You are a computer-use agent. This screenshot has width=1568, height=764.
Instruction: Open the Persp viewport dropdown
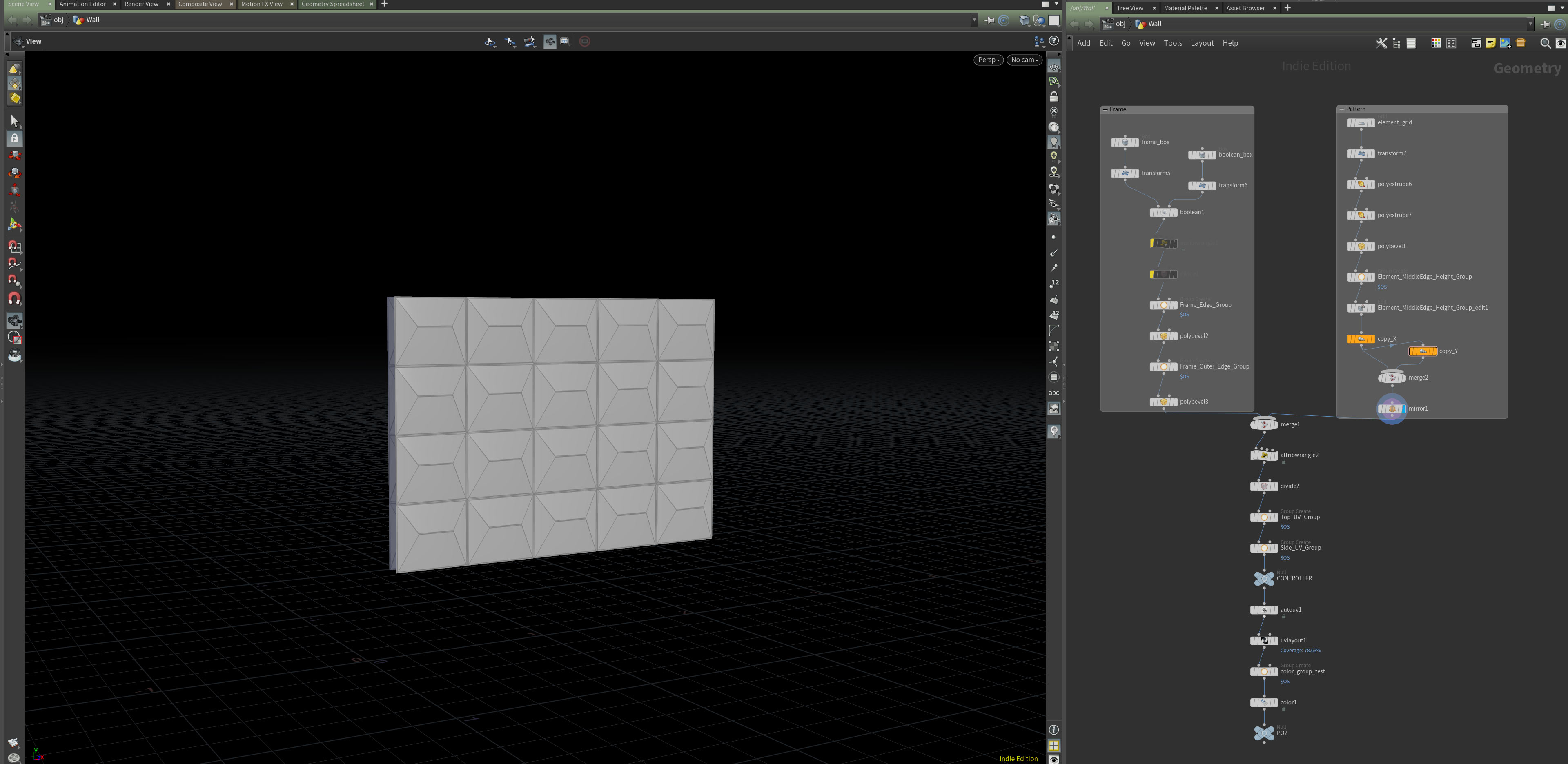click(988, 60)
